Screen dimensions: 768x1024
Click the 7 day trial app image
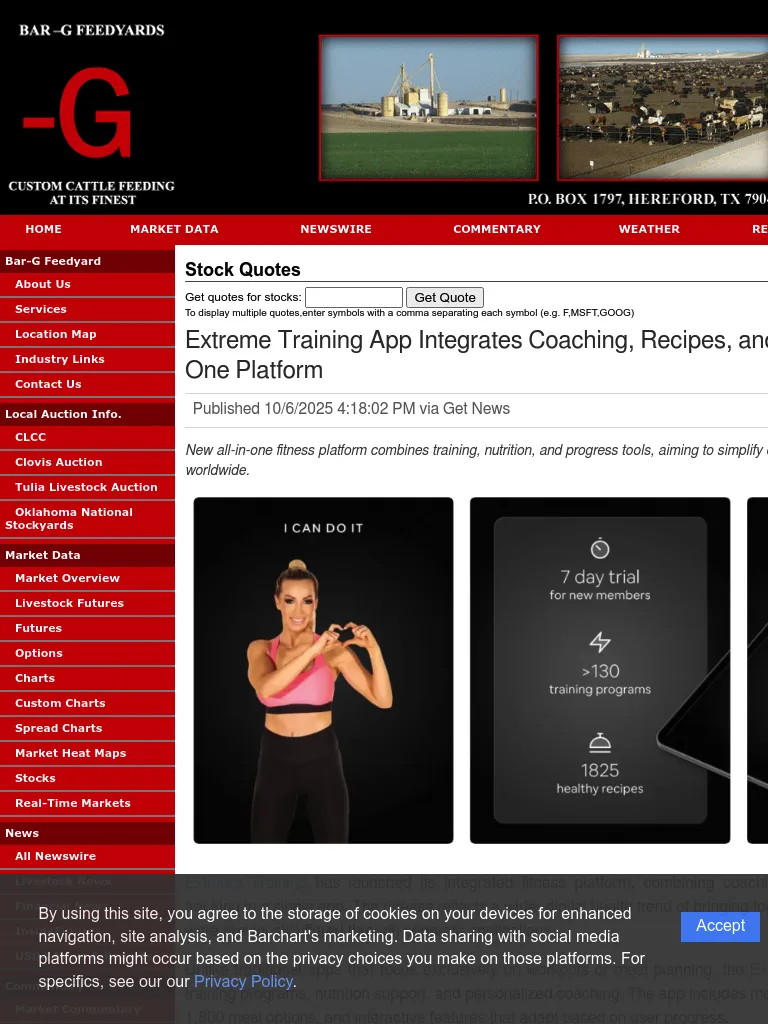click(x=600, y=670)
